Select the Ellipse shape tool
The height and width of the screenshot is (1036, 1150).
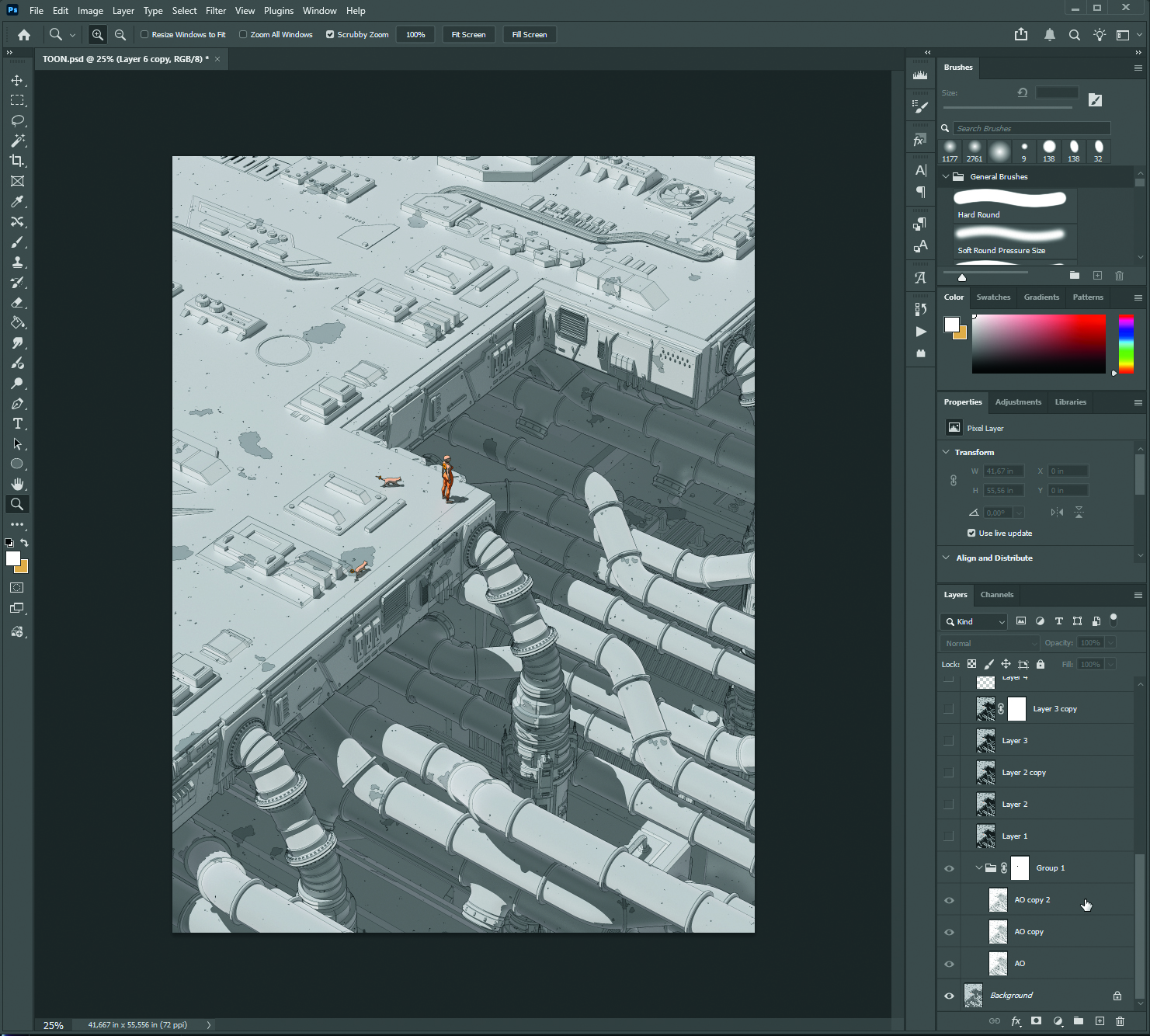coord(17,464)
